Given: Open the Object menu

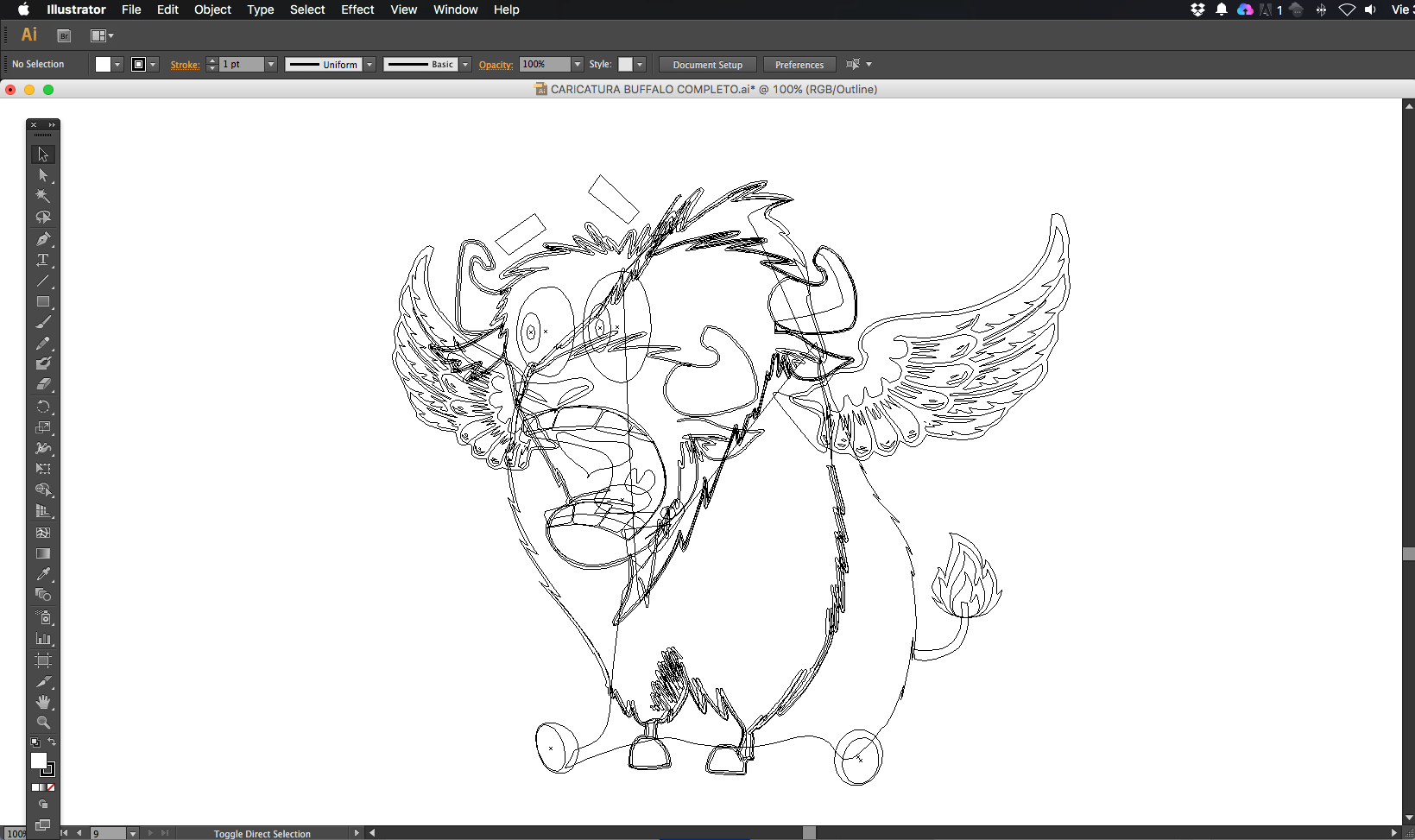Looking at the screenshot, I should click(212, 9).
